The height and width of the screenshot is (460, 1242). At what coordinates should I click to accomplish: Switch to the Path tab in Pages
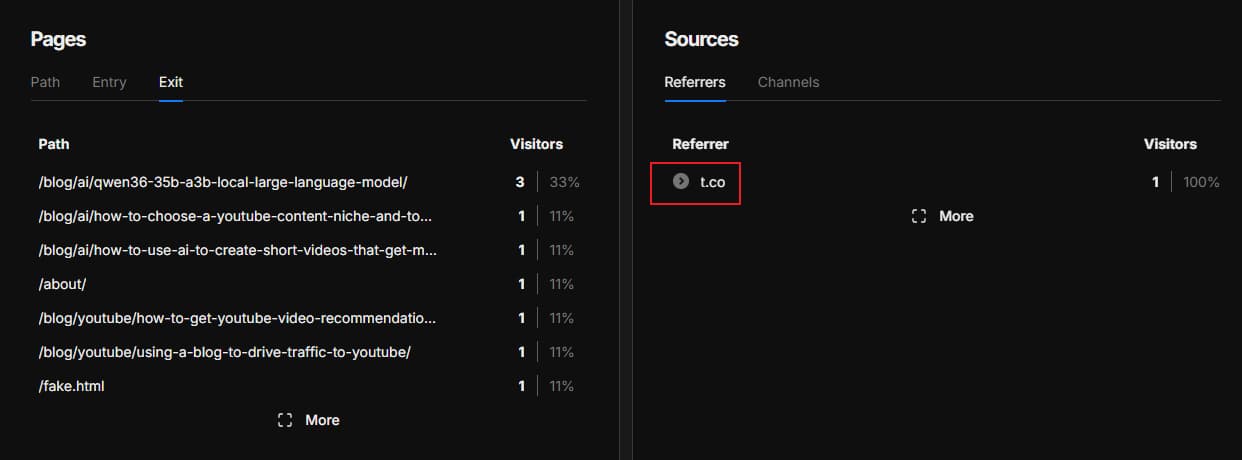[45, 82]
